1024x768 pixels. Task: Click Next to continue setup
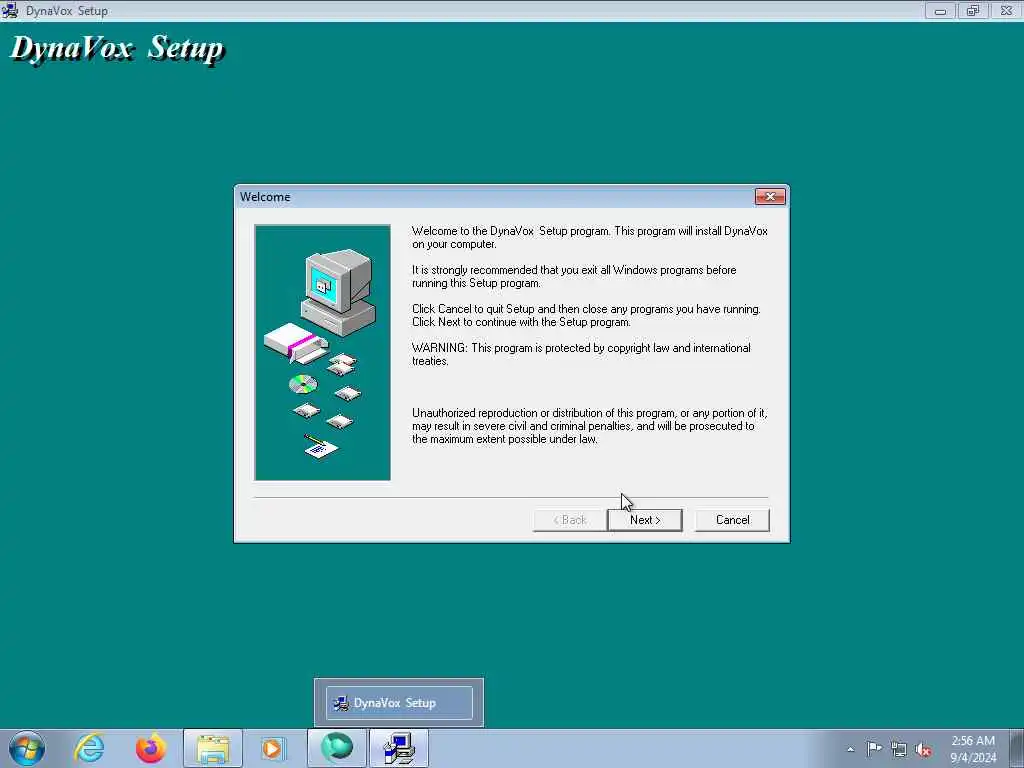(x=645, y=520)
